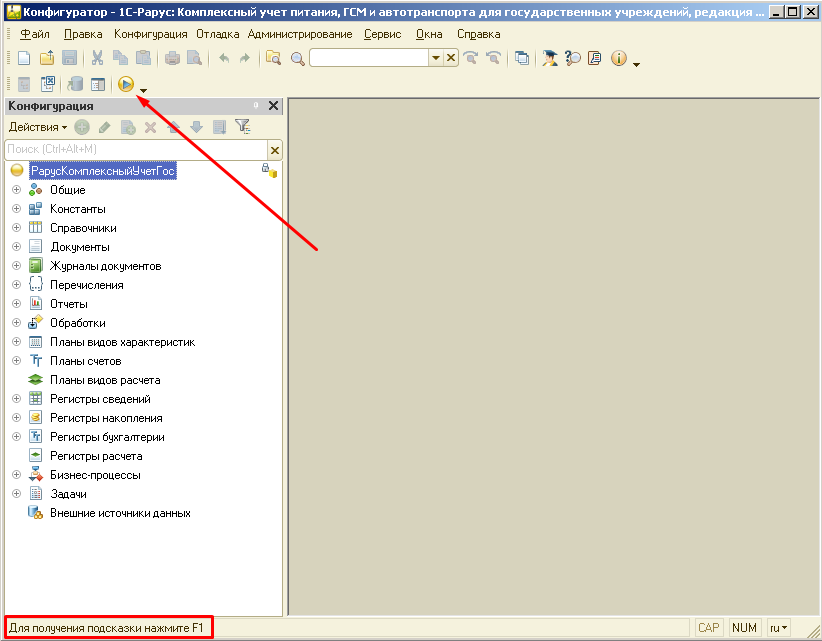Open the toolbar options arrow beside debug button

pyautogui.click(x=143, y=91)
